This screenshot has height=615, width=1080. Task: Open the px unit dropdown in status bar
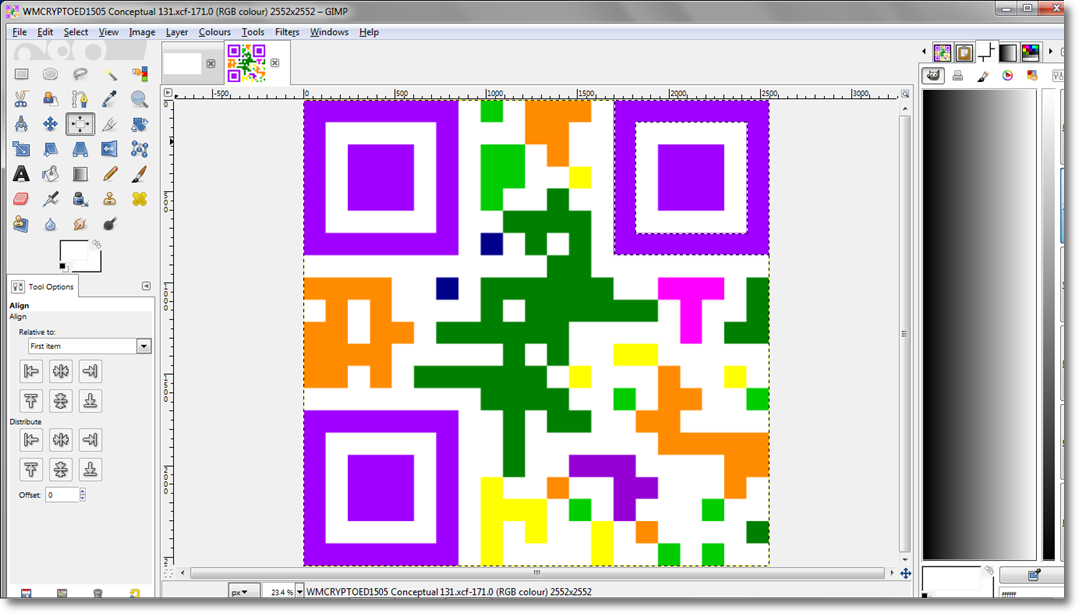(x=244, y=592)
